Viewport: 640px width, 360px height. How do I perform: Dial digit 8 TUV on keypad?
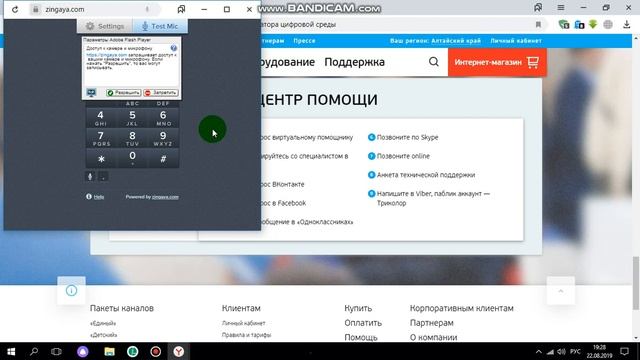132,138
